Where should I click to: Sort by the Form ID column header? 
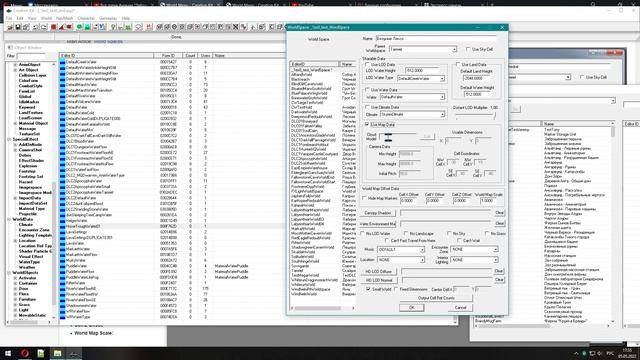click(x=168, y=56)
